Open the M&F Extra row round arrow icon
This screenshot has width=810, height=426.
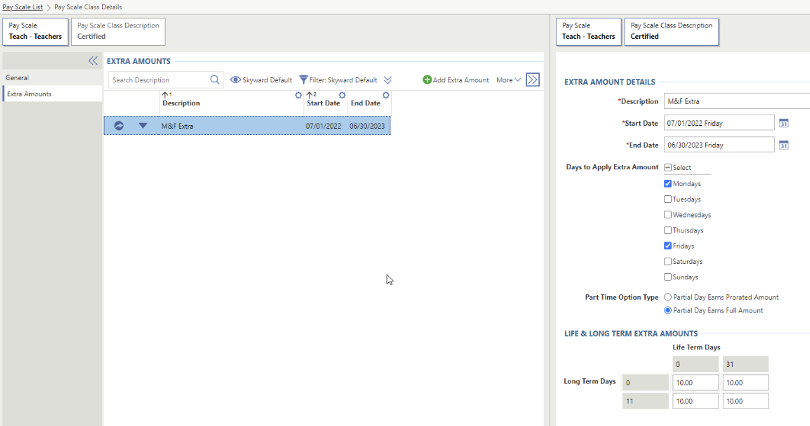point(119,126)
